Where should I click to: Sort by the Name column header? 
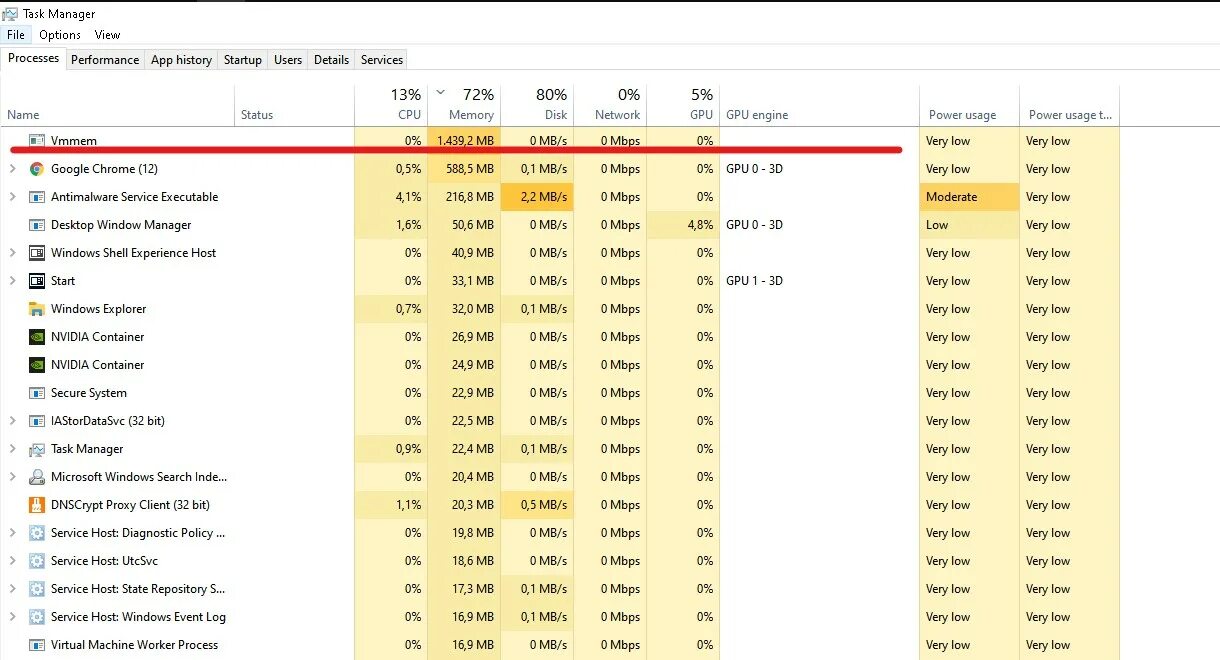click(117, 105)
